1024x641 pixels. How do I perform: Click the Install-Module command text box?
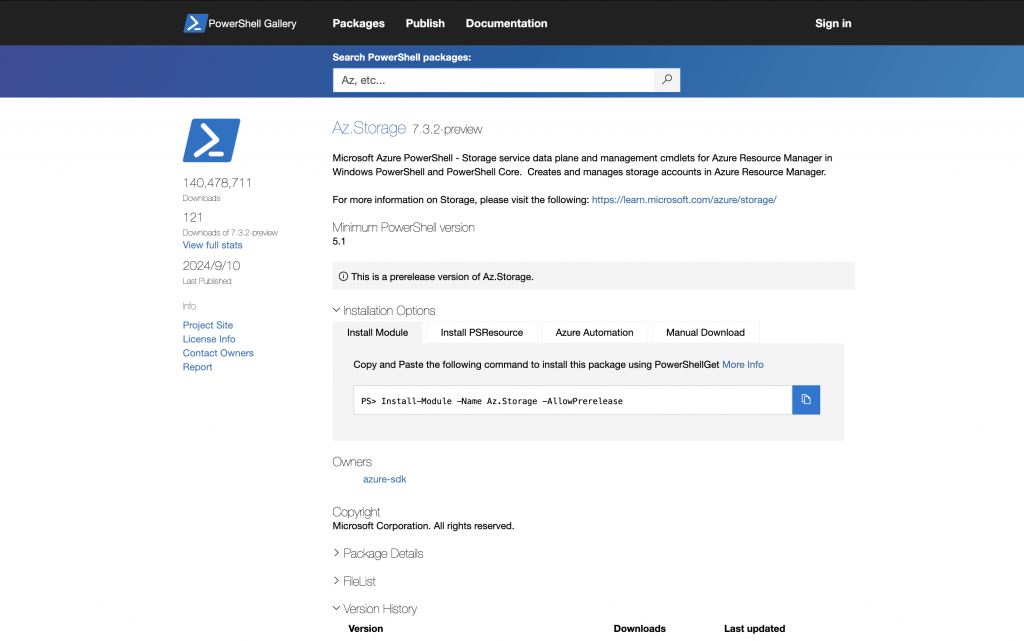573,400
